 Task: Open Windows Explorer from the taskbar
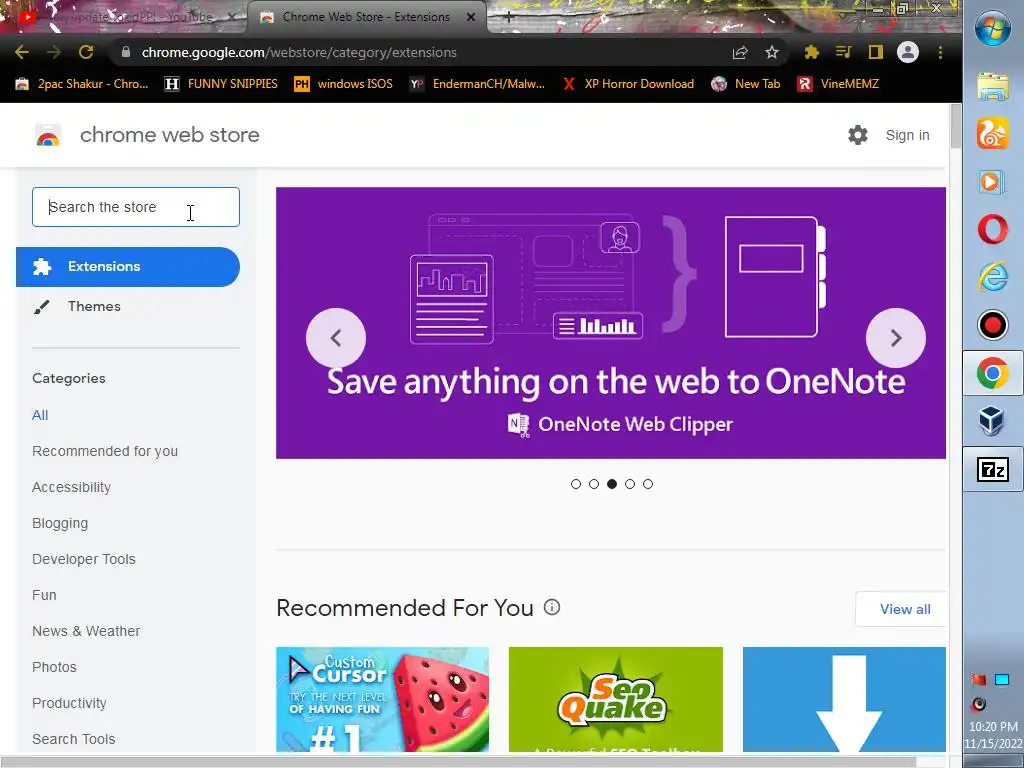pyautogui.click(x=993, y=86)
